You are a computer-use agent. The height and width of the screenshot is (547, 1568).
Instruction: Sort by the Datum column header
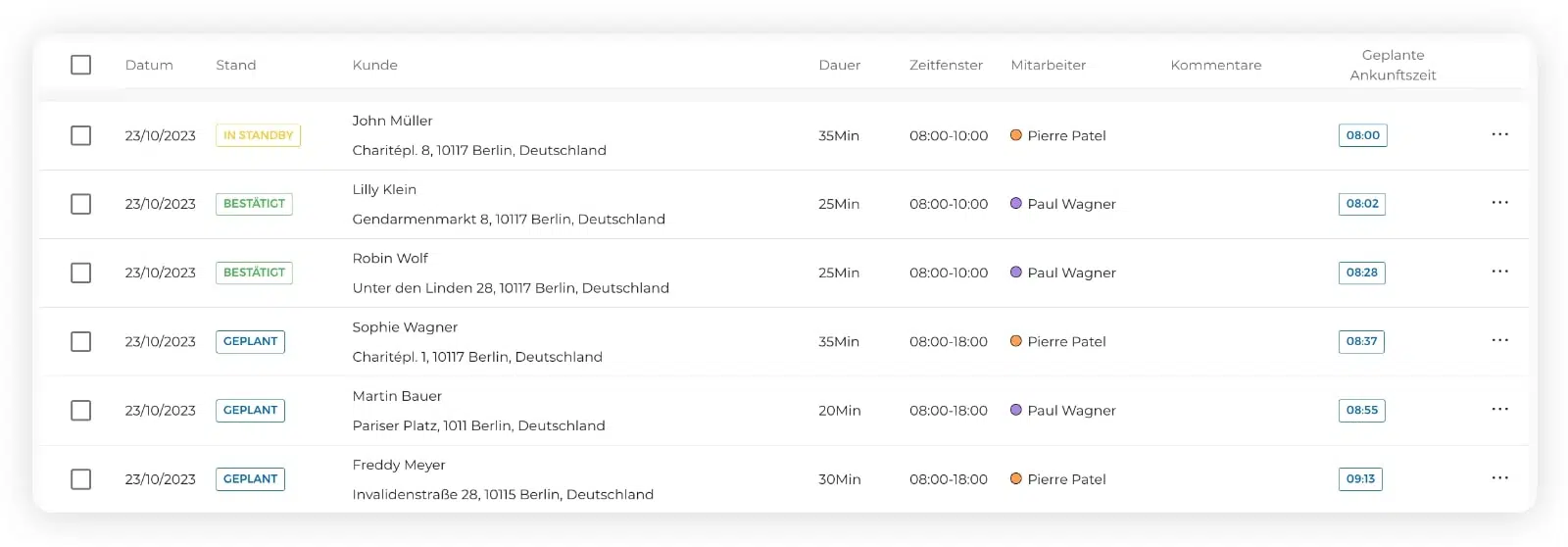coord(149,65)
